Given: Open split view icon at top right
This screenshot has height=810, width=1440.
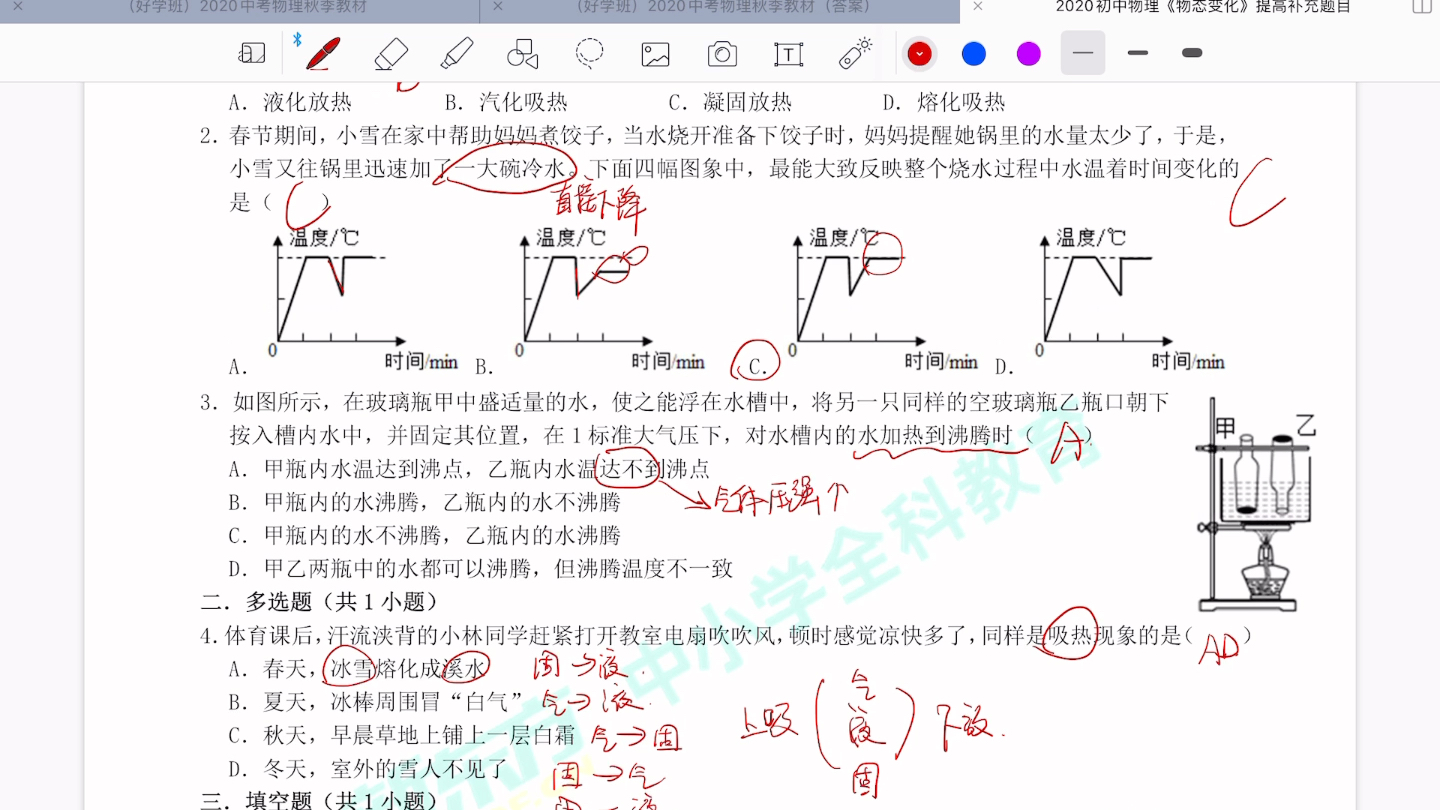Looking at the screenshot, I should [1421, 7].
